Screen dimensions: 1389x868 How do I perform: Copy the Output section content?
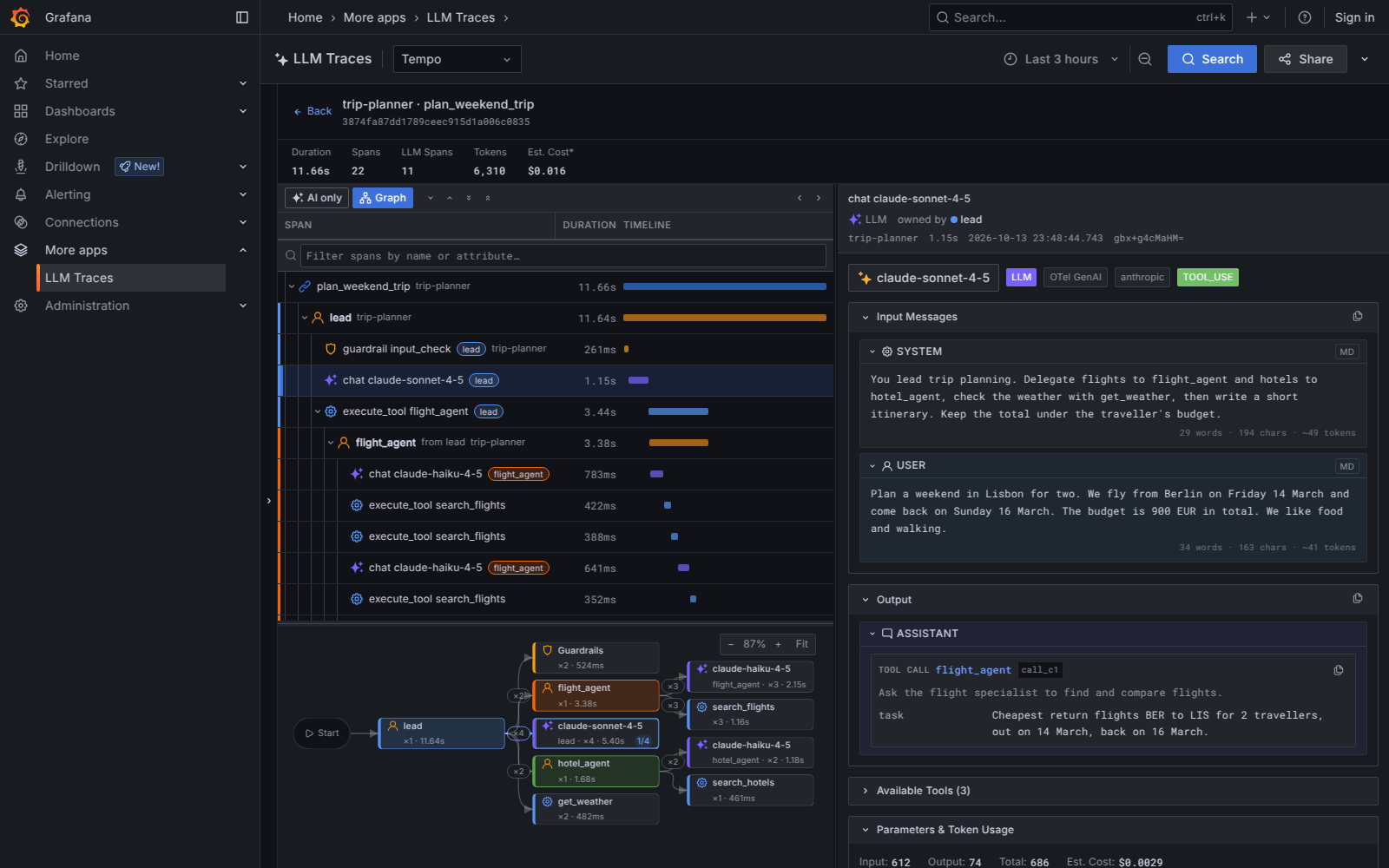[1358, 599]
